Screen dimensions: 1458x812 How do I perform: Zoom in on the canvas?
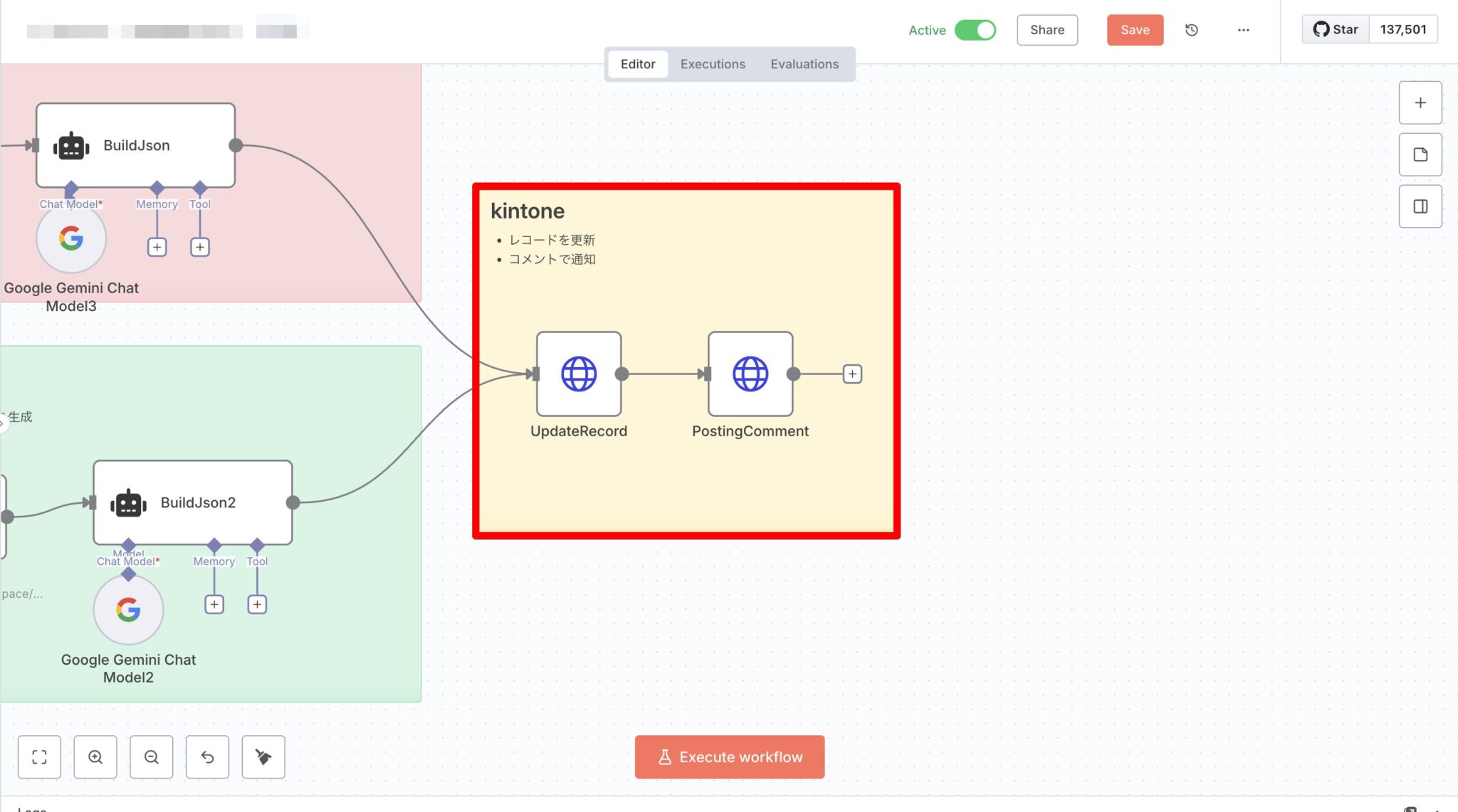[x=95, y=756]
